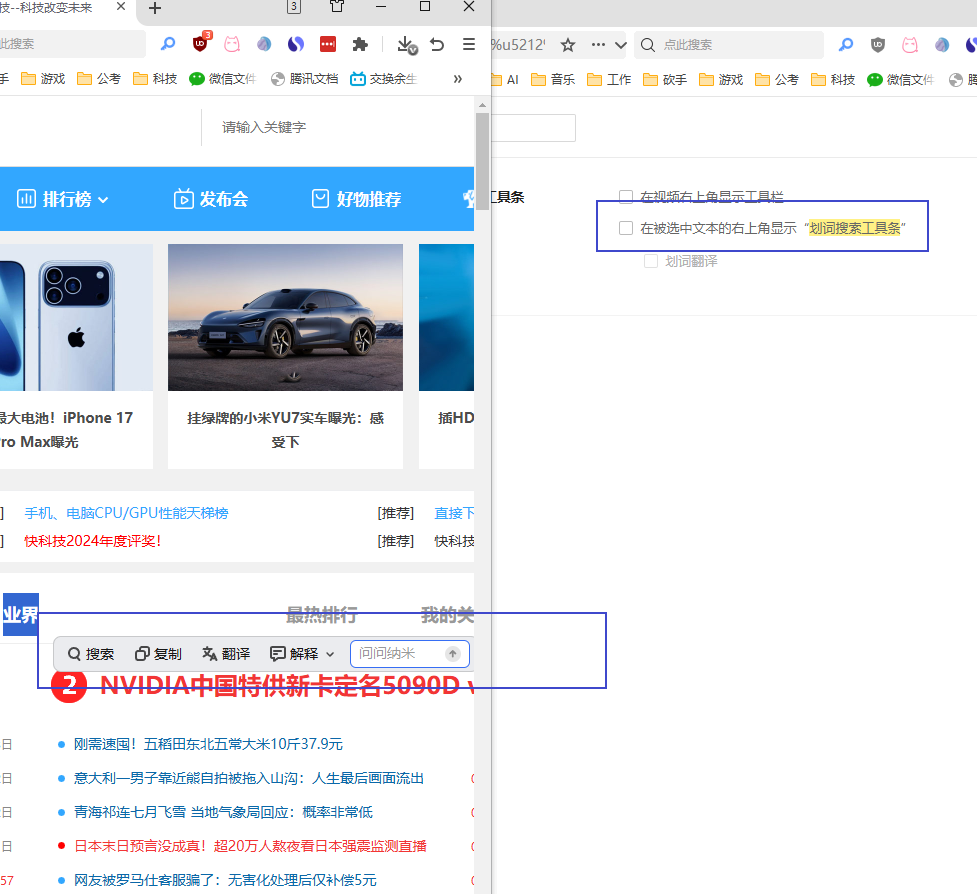Open 青海祁连七月飞雪 news link

[223, 812]
